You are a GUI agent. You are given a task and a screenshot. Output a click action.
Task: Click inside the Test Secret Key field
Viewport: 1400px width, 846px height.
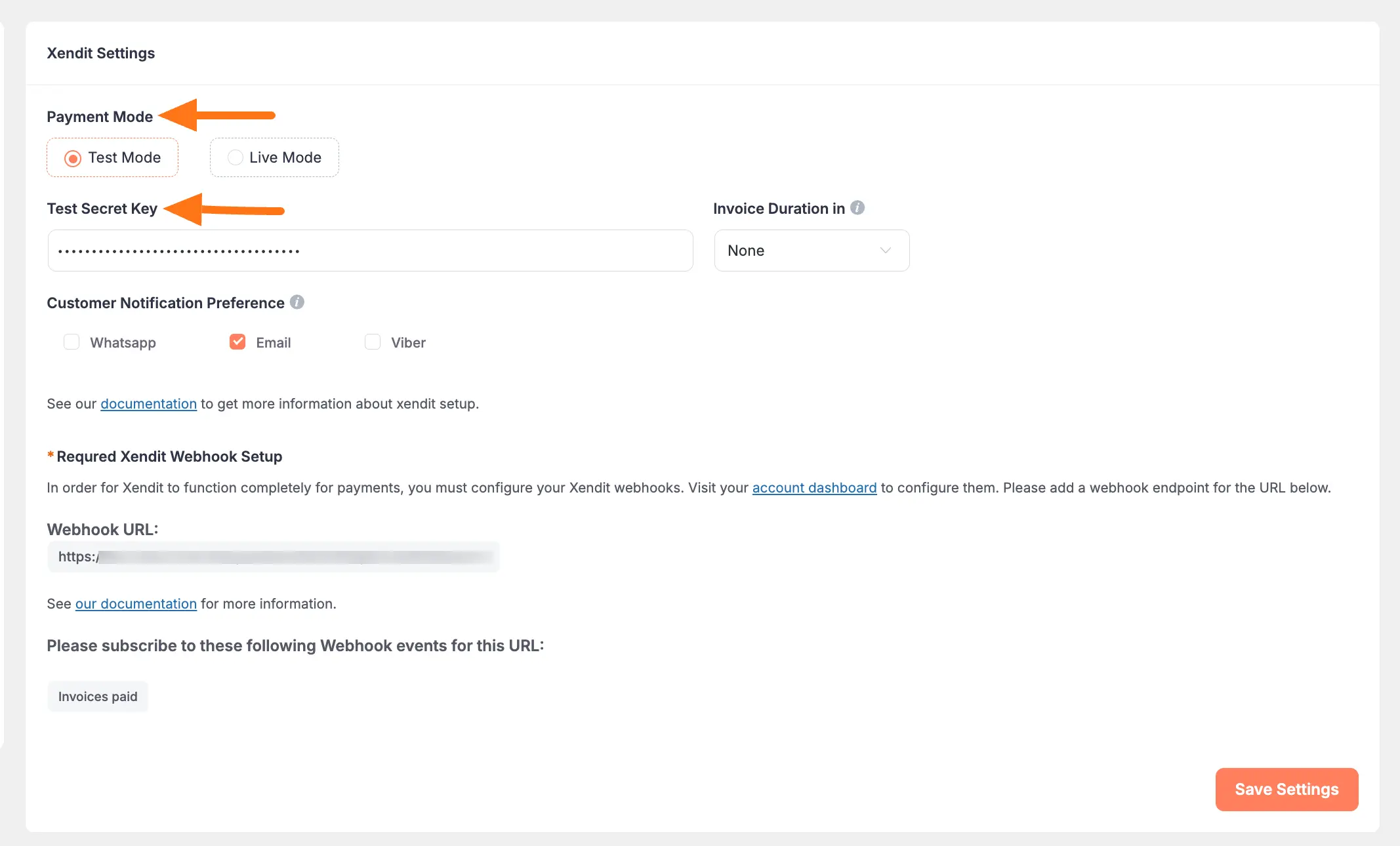(370, 250)
